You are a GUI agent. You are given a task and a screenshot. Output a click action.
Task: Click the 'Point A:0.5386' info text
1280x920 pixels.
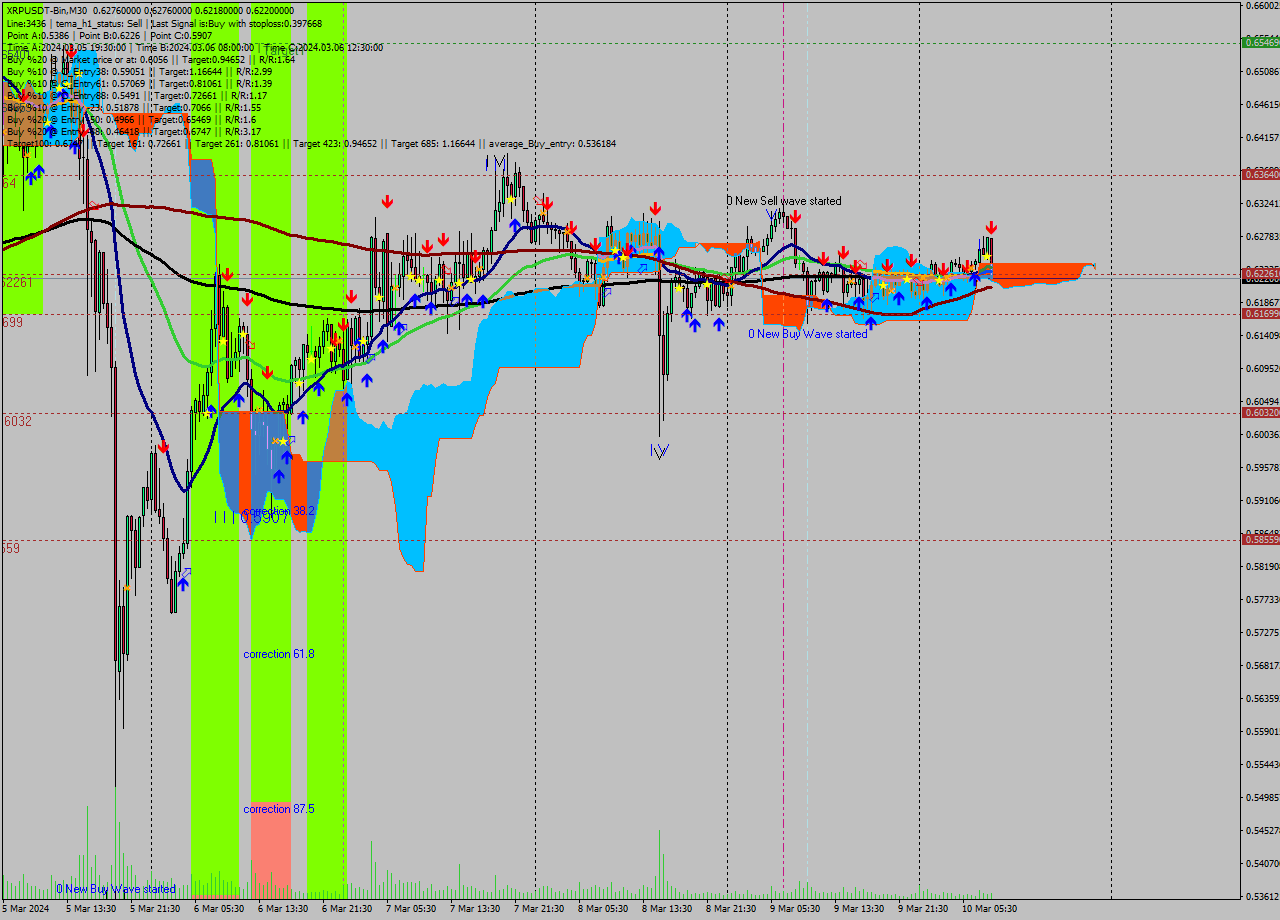38,35
